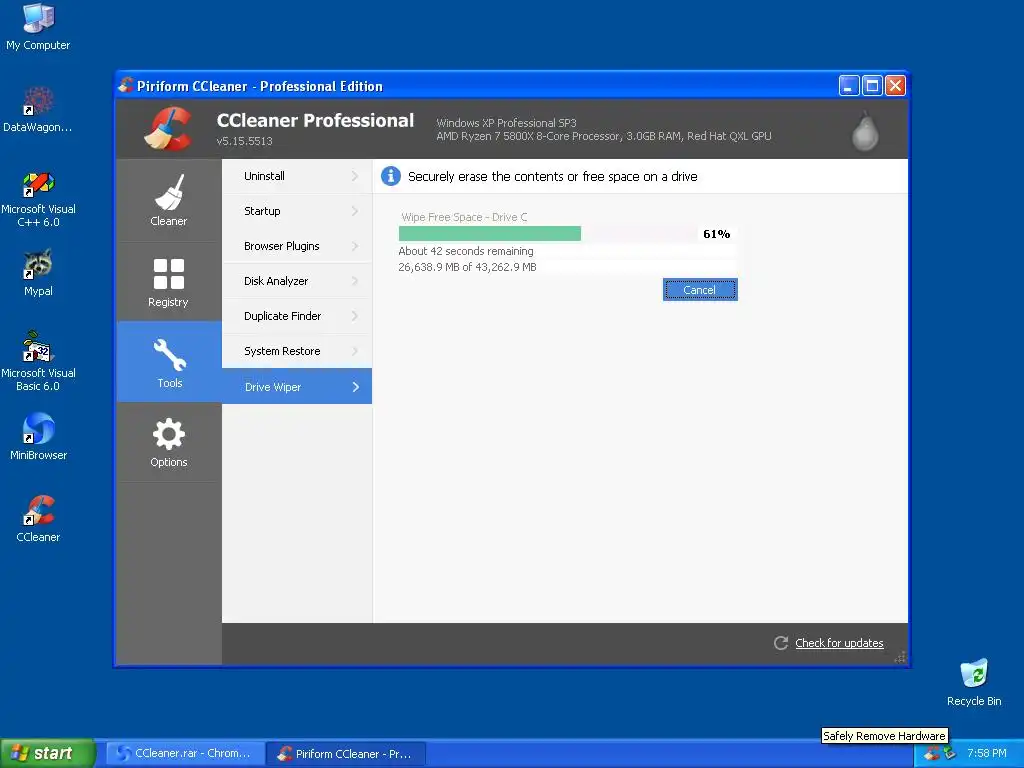Open MiniBrowser desktop icon
The image size is (1024, 768).
point(38,436)
